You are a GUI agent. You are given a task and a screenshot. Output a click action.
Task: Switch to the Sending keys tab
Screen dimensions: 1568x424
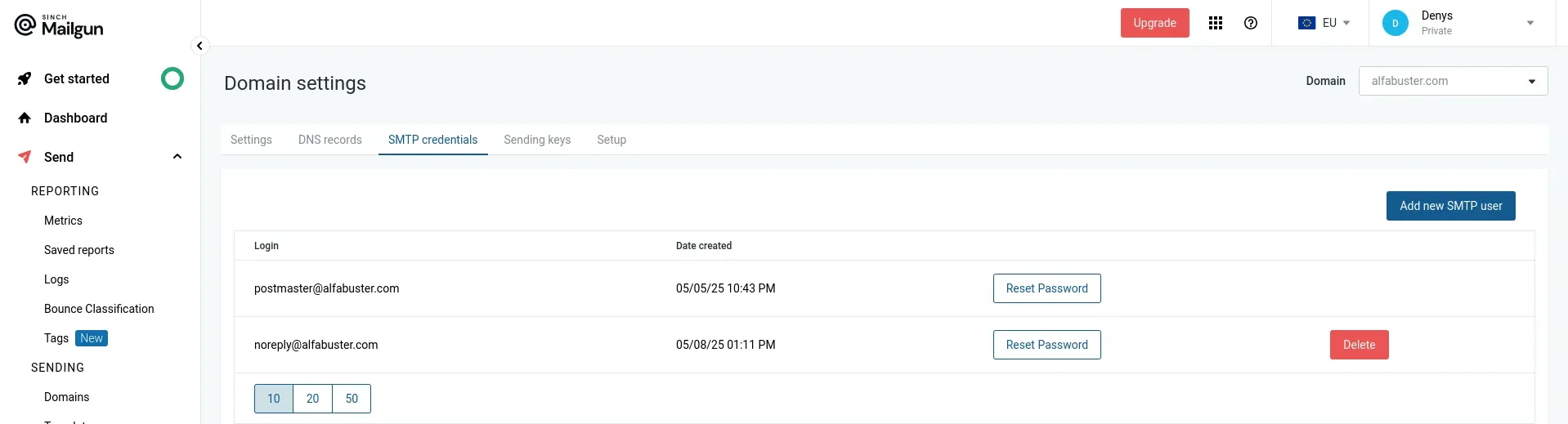coord(537,140)
